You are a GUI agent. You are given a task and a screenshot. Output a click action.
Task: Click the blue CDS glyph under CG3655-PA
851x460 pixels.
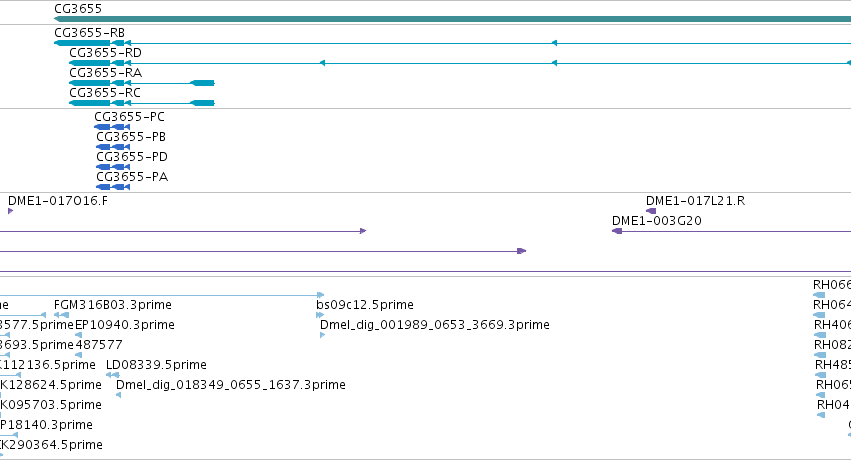pos(113,187)
